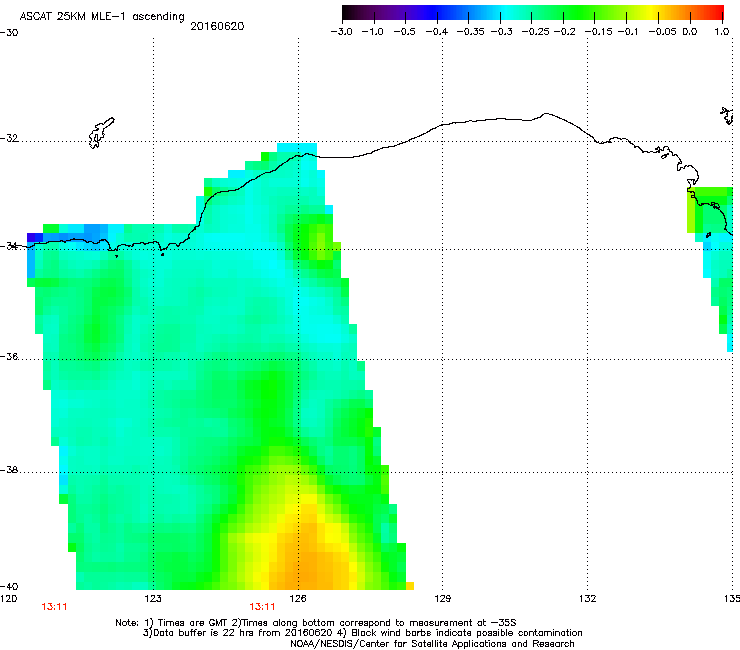Click the -30 latitude axis label

click(x=9, y=33)
